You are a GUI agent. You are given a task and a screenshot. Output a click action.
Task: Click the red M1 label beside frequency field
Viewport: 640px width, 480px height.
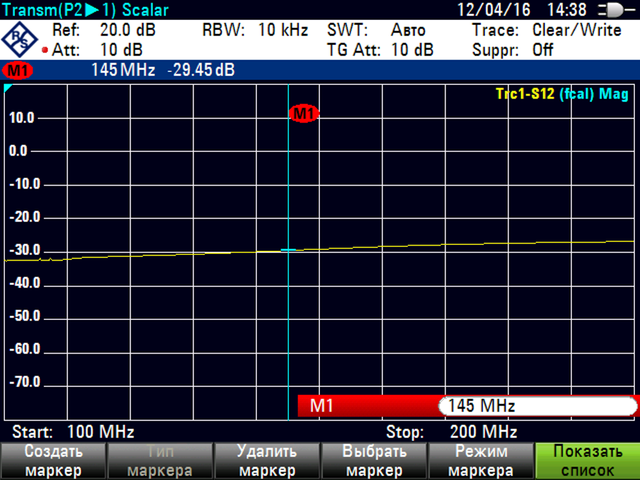(x=320, y=405)
